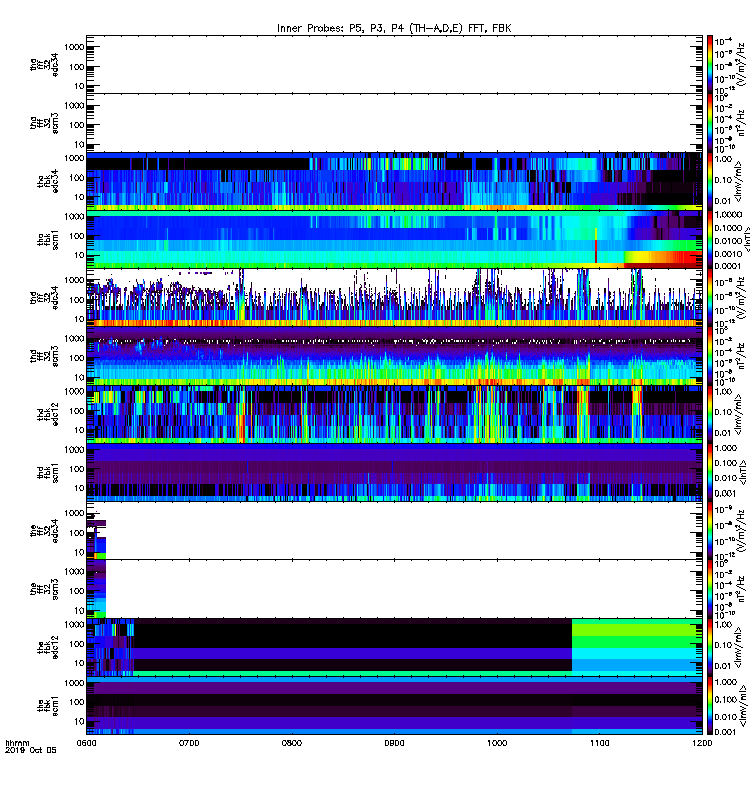The width and height of the screenshot is (750, 800).
Task: Click the 0600 time axis label
Action: [x=86, y=743]
